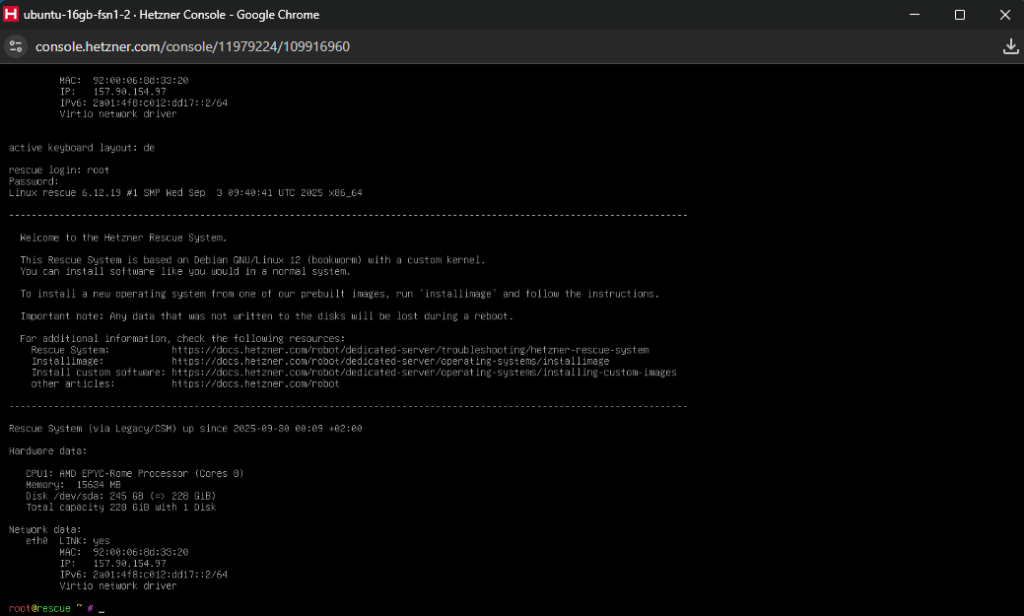Image resolution: width=1024 pixels, height=616 pixels.
Task: Focus the terminal at the root@rescue prompt cursor
Action: pos(102,608)
